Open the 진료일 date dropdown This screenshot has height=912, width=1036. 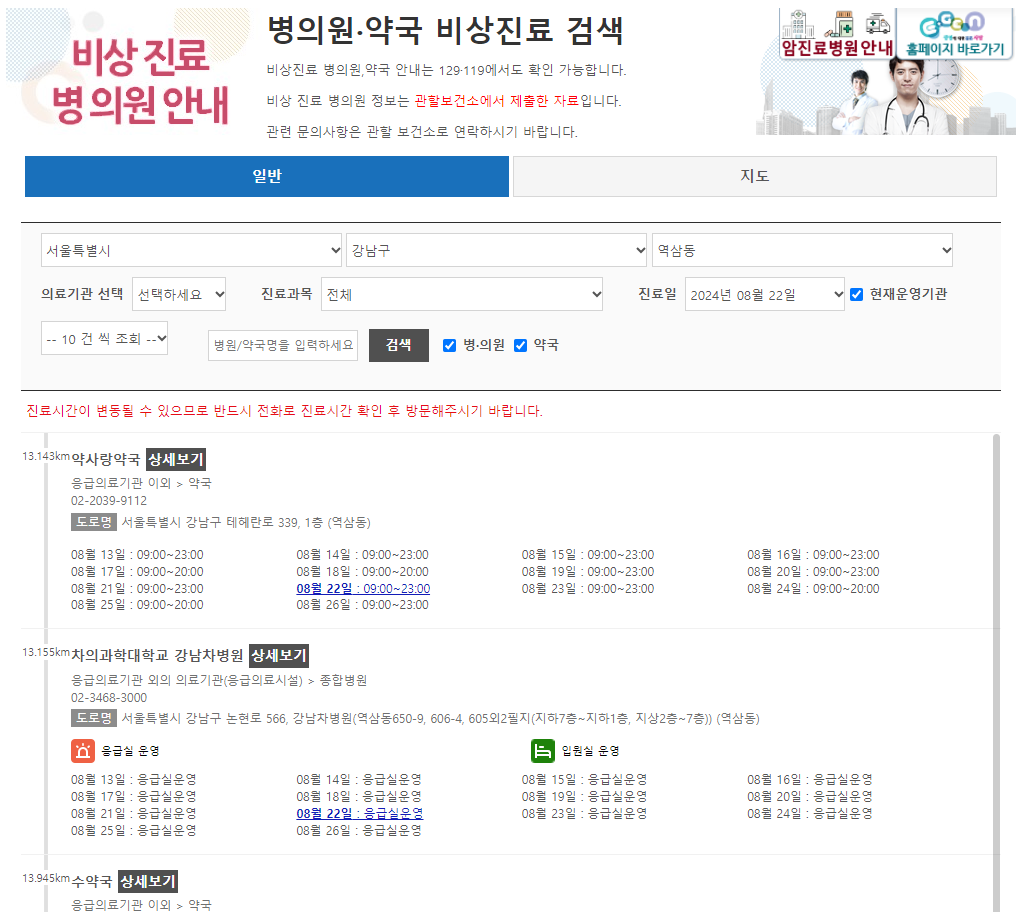pyautogui.click(x=764, y=294)
